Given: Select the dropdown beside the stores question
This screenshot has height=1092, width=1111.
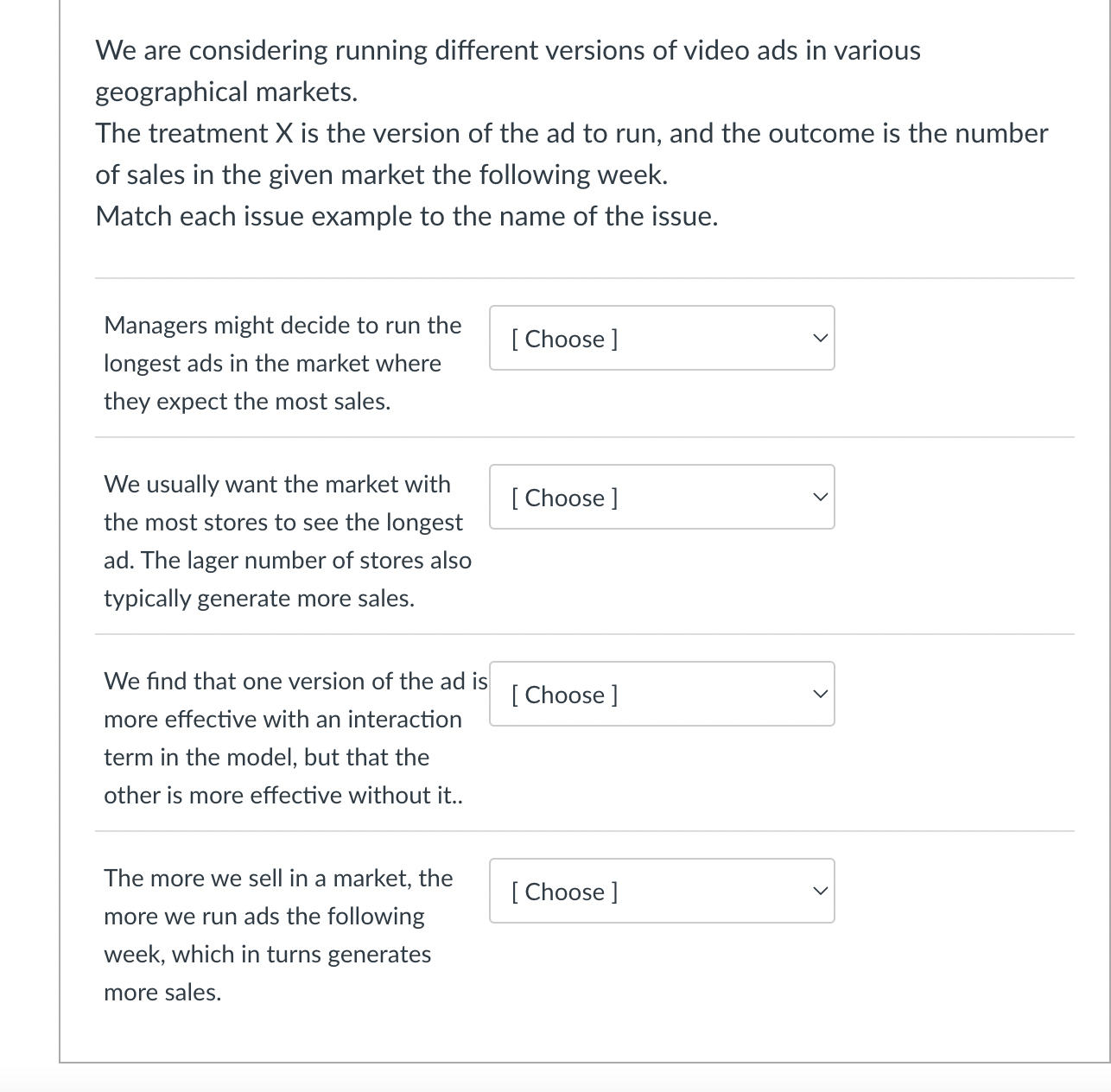Looking at the screenshot, I should pyautogui.click(x=661, y=497).
